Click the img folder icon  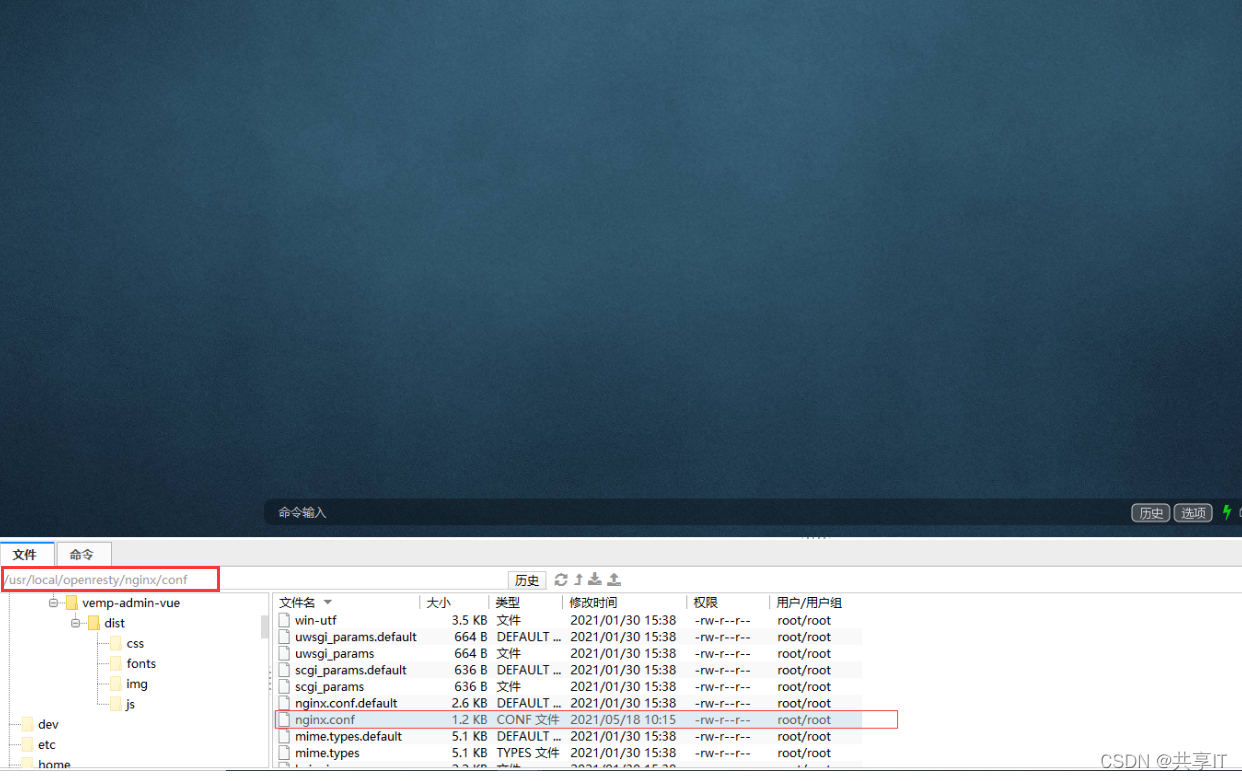click(x=116, y=684)
